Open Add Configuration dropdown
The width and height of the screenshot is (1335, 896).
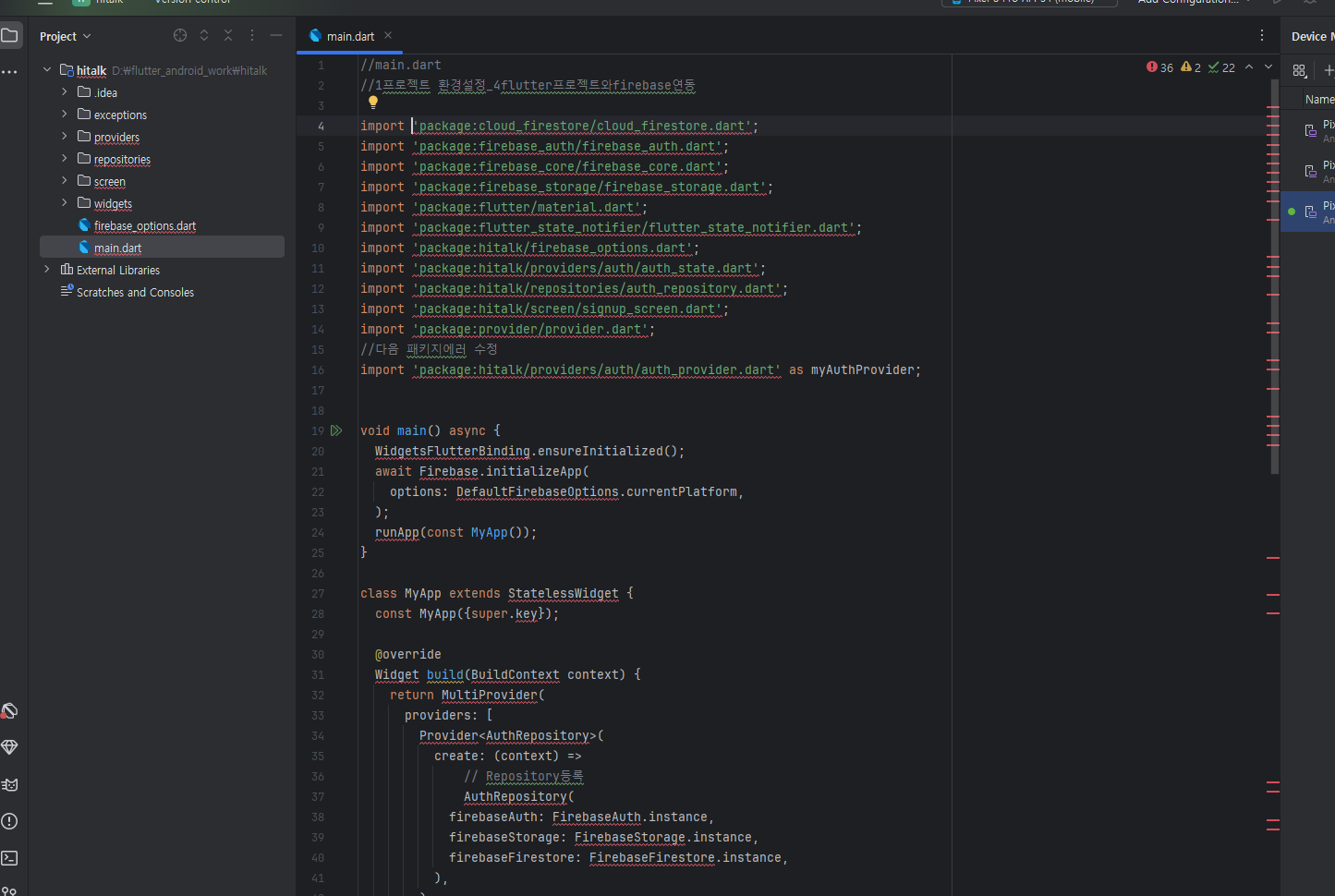pyautogui.click(x=1194, y=3)
